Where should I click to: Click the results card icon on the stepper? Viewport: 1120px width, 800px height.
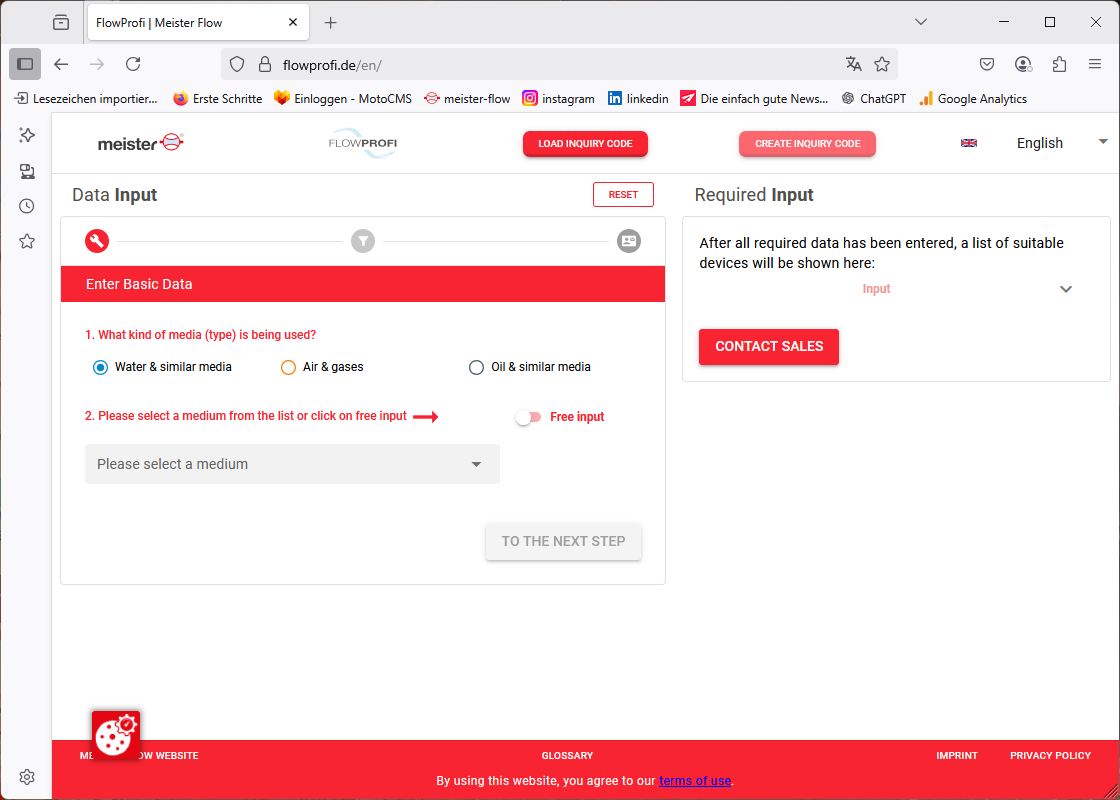tap(629, 241)
